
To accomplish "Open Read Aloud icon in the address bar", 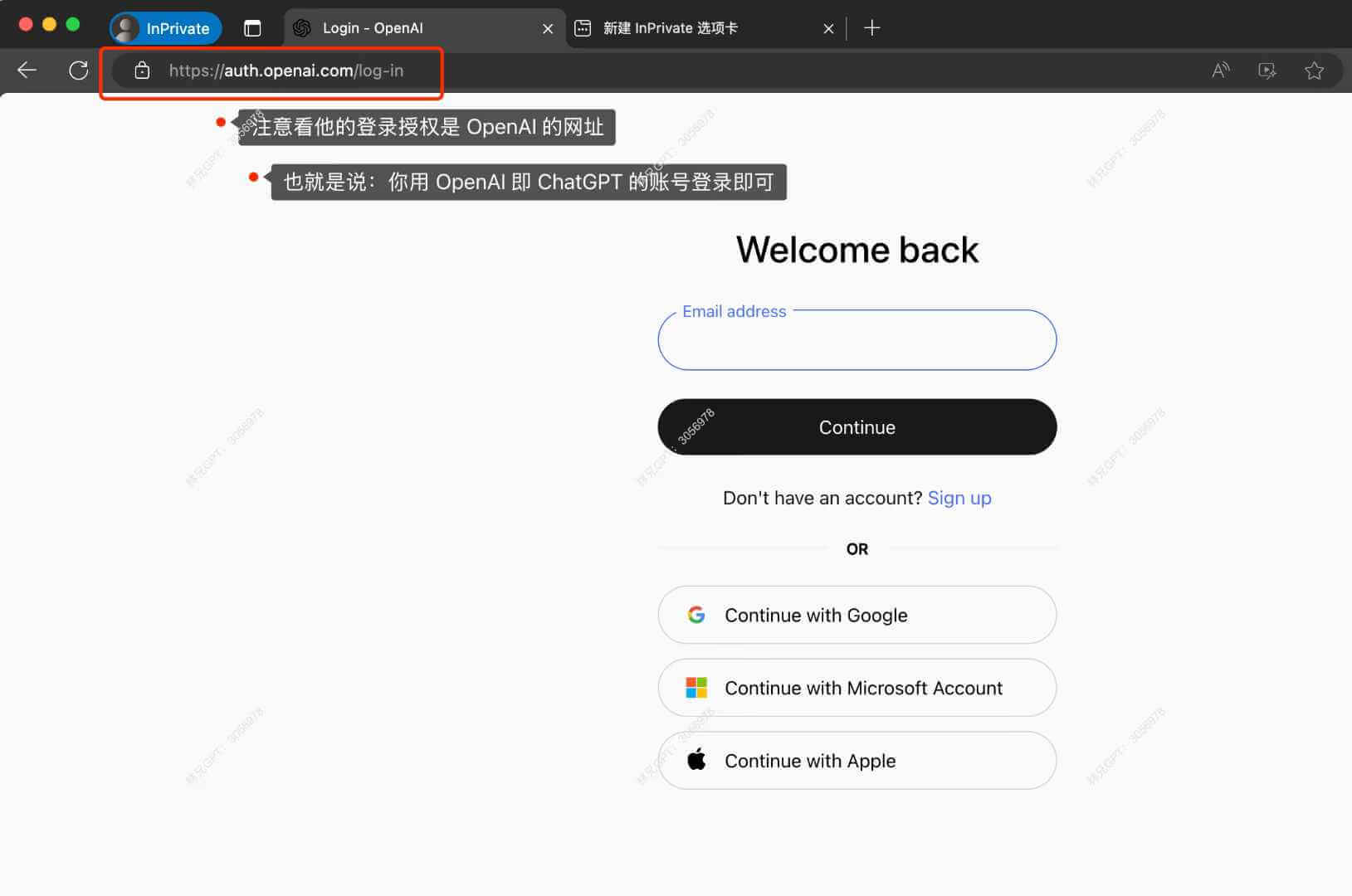I will 1220,71.
